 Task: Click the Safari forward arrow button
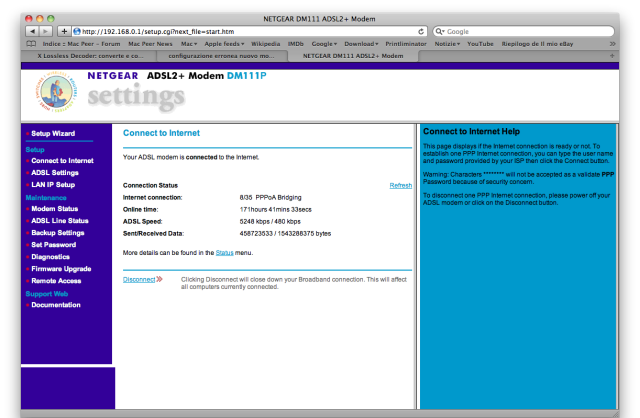46,31
